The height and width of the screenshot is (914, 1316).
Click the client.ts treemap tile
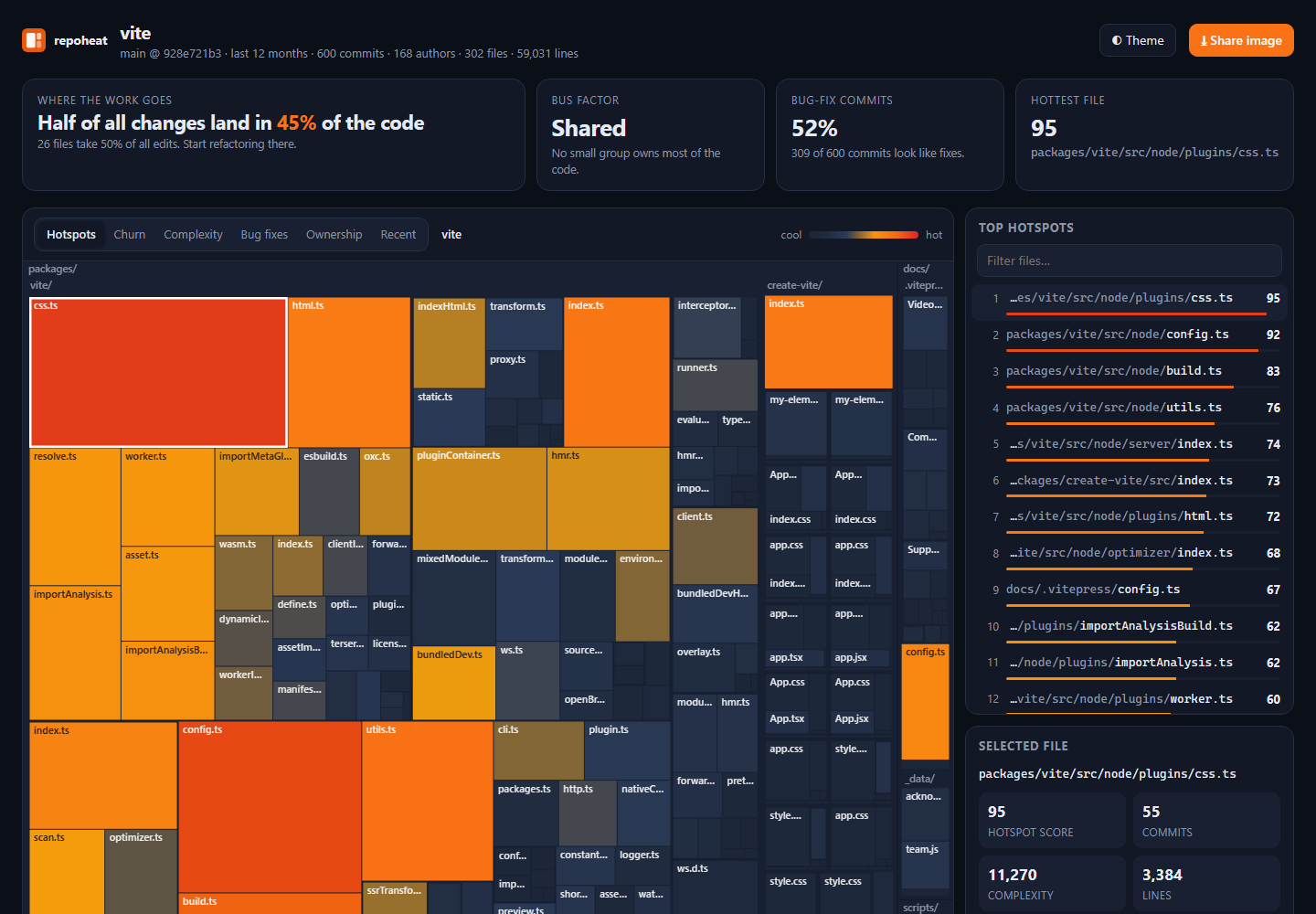[x=715, y=546]
